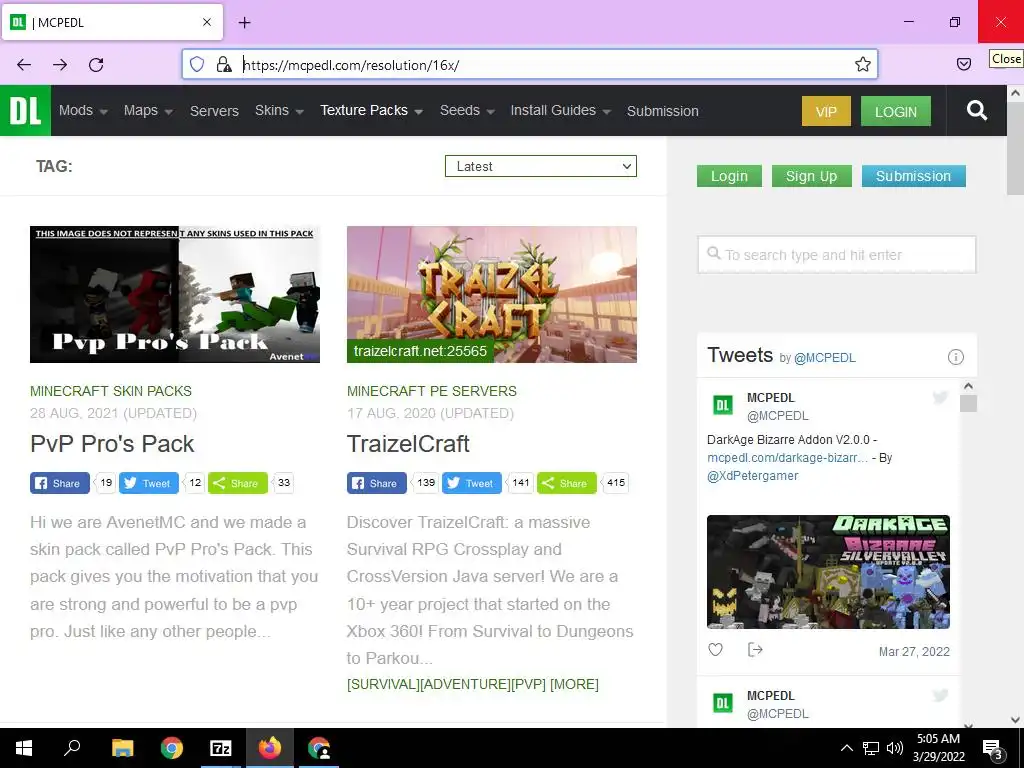Click the blue sidebar Submission button
This screenshot has height=768, width=1024.
[914, 176]
